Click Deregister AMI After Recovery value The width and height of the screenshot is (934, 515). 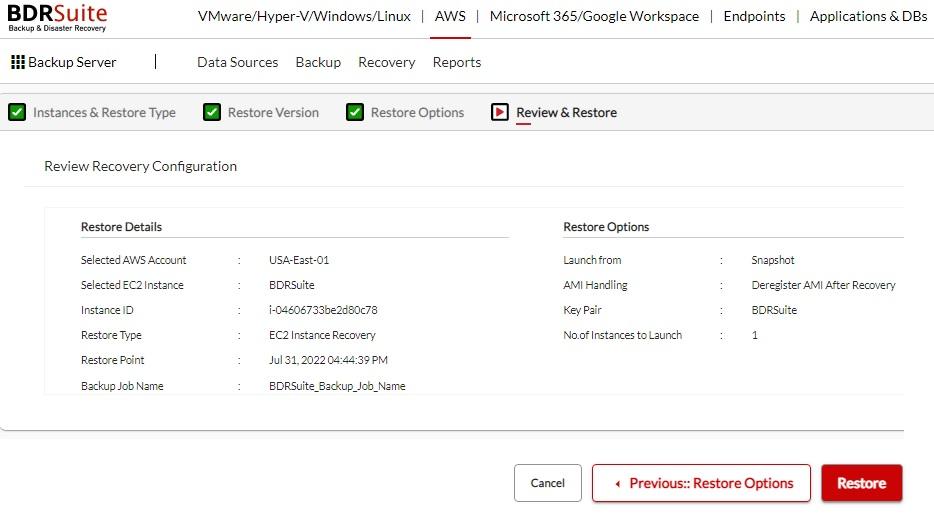823,285
